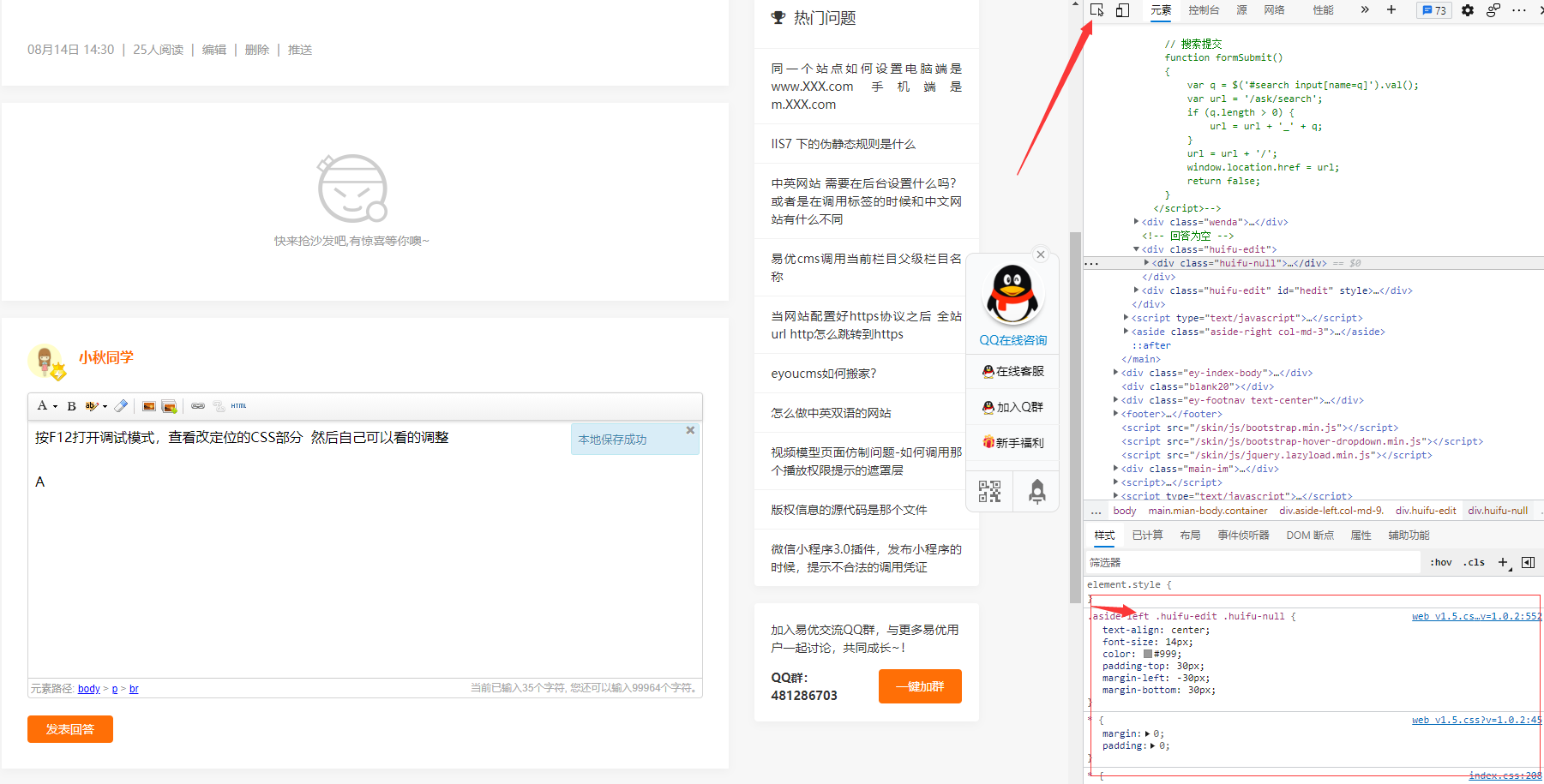Open DevTools settings gear
Viewport: 1544px width, 784px height.
coord(1468,10)
